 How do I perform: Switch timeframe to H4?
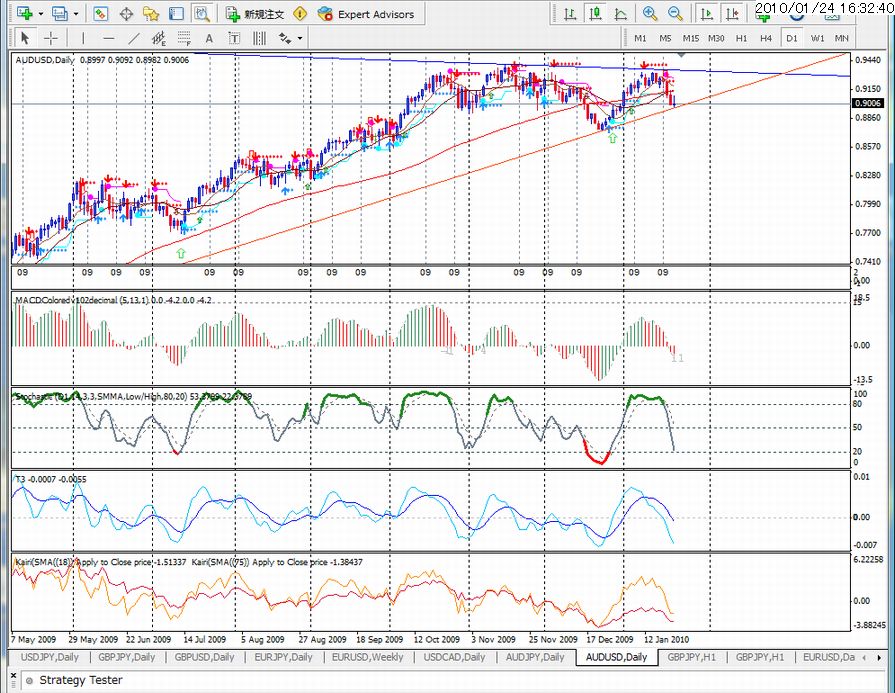point(766,38)
